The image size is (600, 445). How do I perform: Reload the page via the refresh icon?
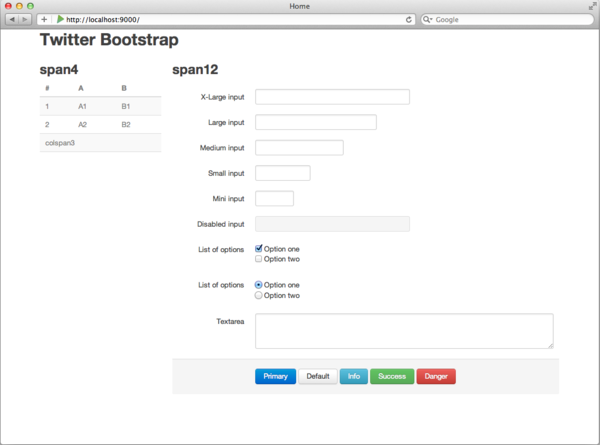coord(409,20)
